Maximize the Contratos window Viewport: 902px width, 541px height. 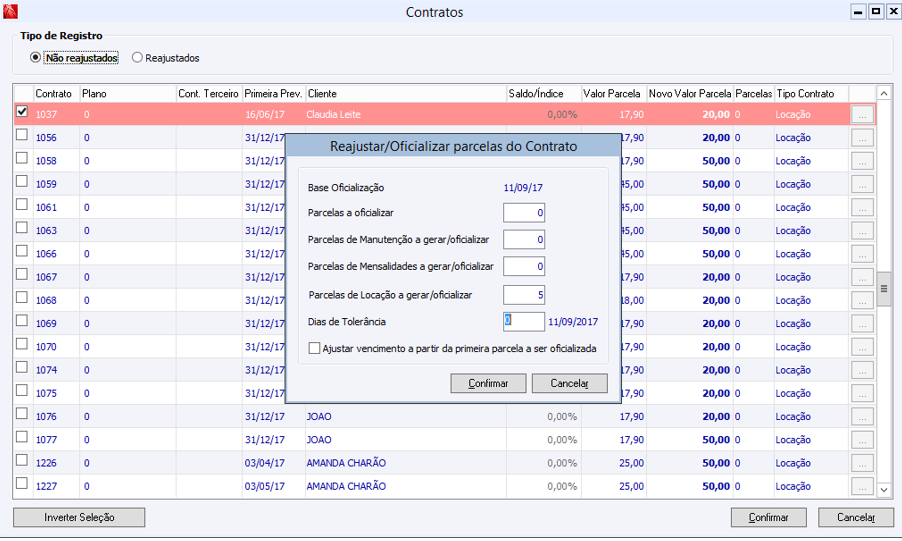[875, 12]
